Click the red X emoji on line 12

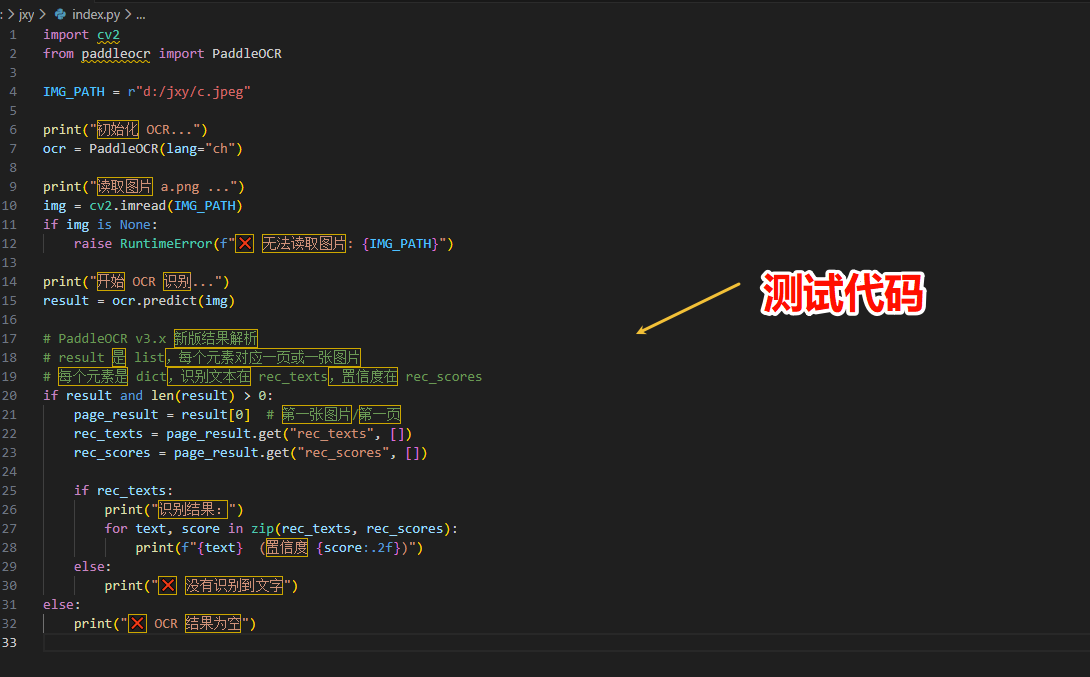pyautogui.click(x=245, y=243)
